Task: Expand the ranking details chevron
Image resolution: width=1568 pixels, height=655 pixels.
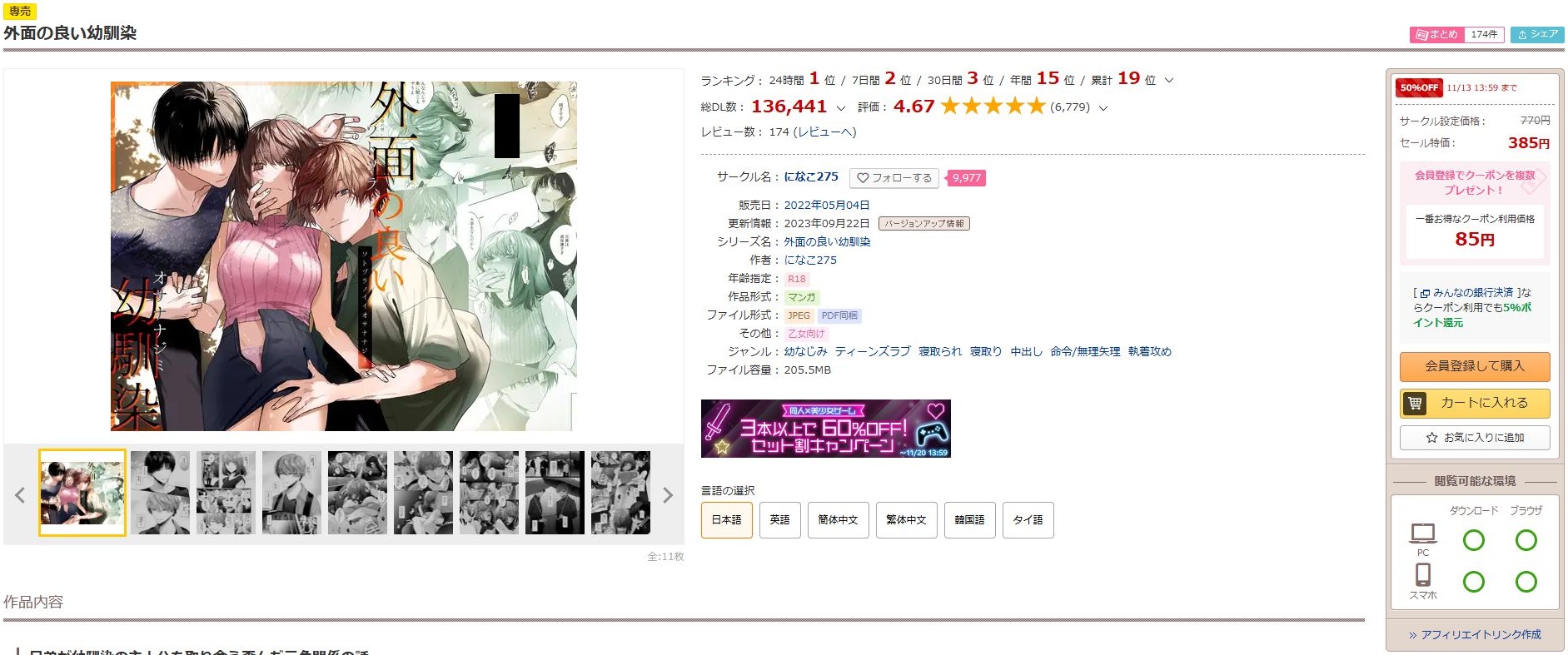Action: (1169, 81)
